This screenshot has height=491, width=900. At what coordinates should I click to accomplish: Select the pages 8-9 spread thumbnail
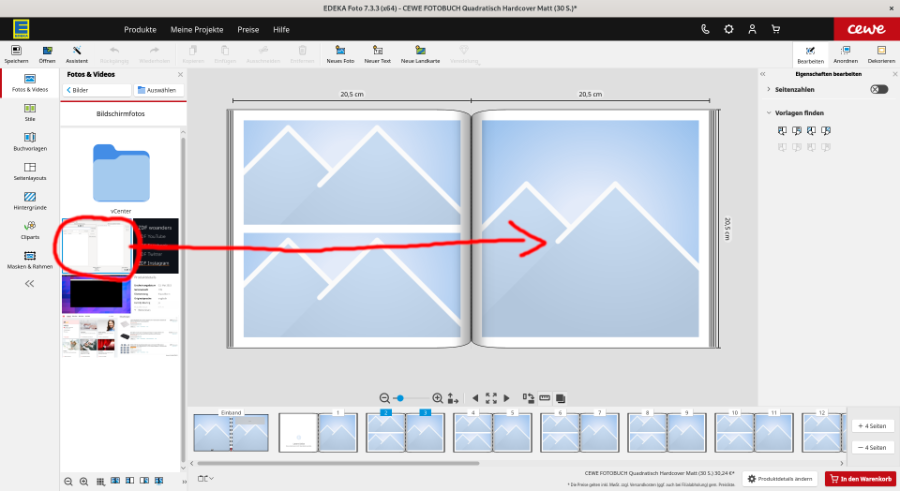[x=666, y=432]
